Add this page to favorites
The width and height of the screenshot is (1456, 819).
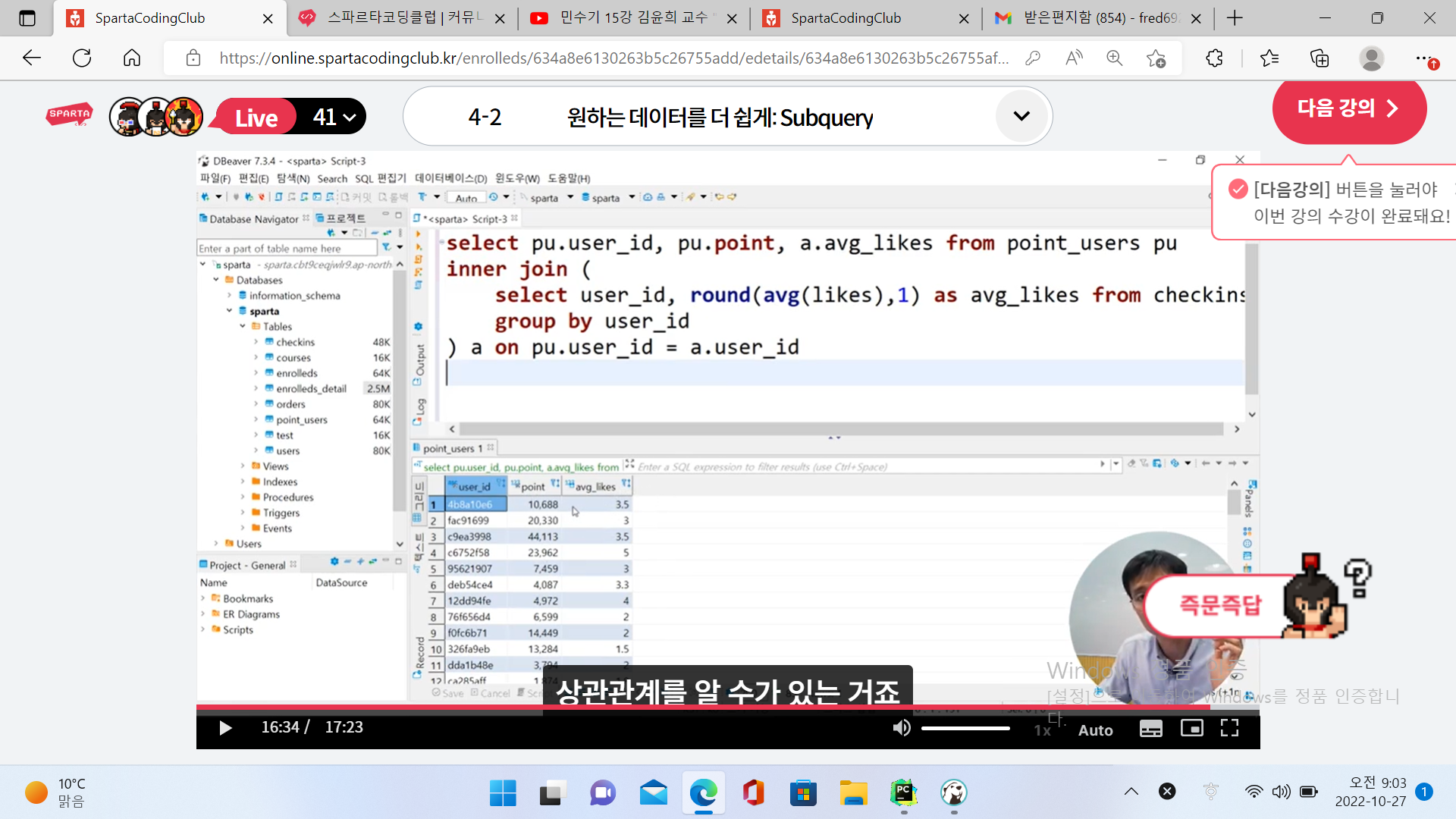[1156, 58]
